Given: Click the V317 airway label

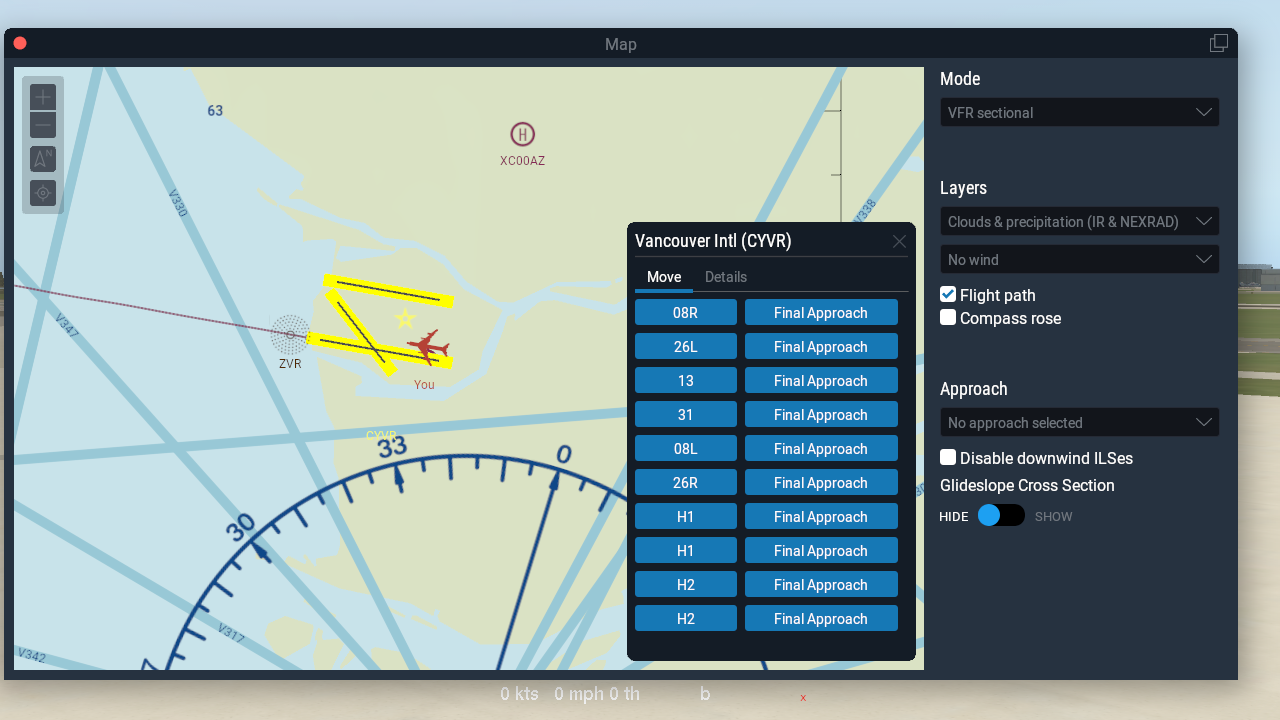Looking at the screenshot, I should pos(231,632).
